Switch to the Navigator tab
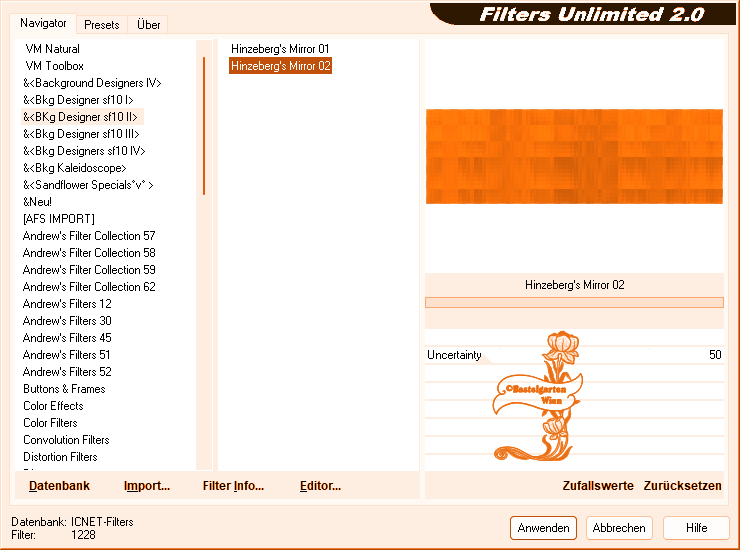This screenshot has width=740, height=550. [43, 23]
